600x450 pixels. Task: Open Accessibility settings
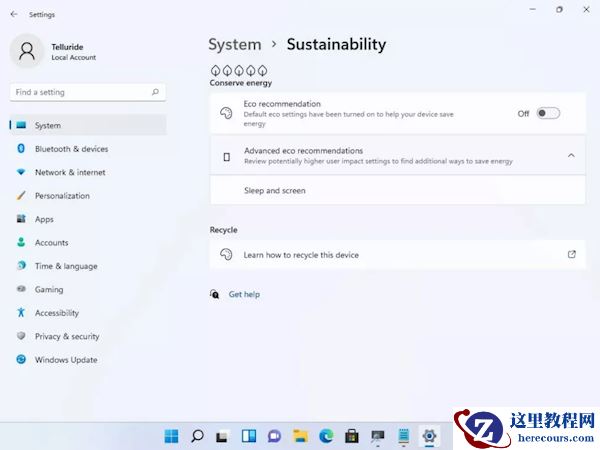click(88, 313)
